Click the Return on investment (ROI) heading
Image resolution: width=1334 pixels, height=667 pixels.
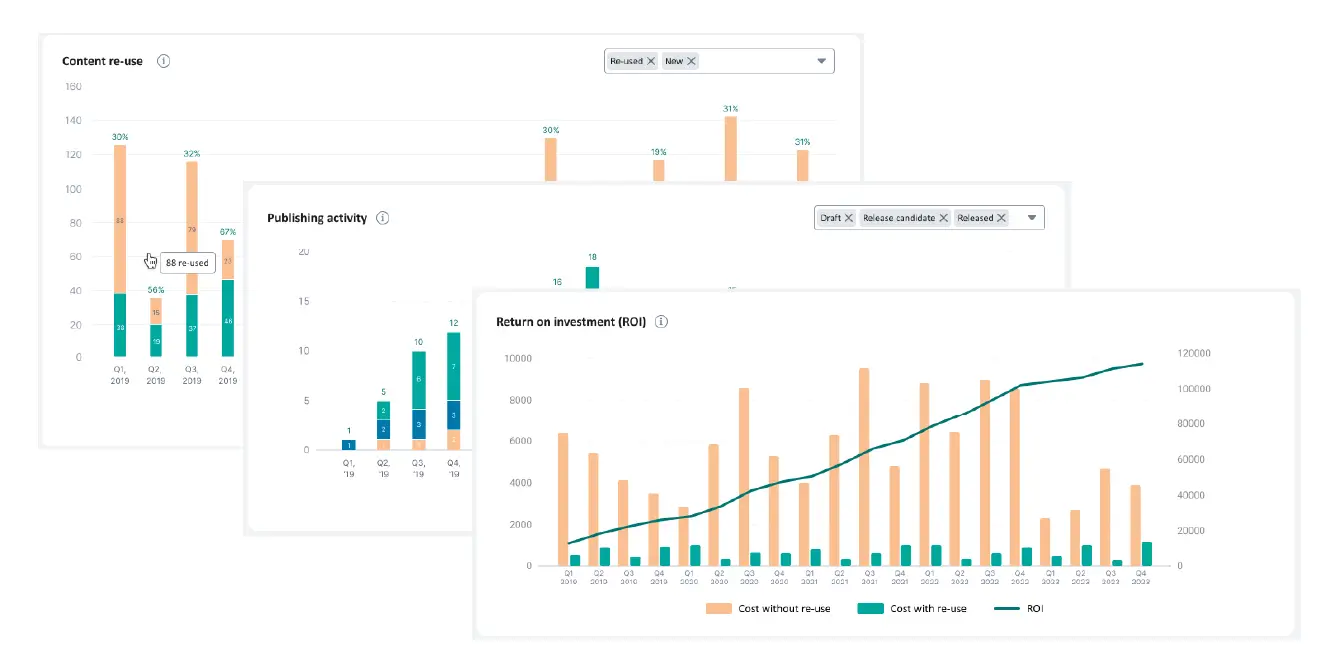(x=571, y=322)
